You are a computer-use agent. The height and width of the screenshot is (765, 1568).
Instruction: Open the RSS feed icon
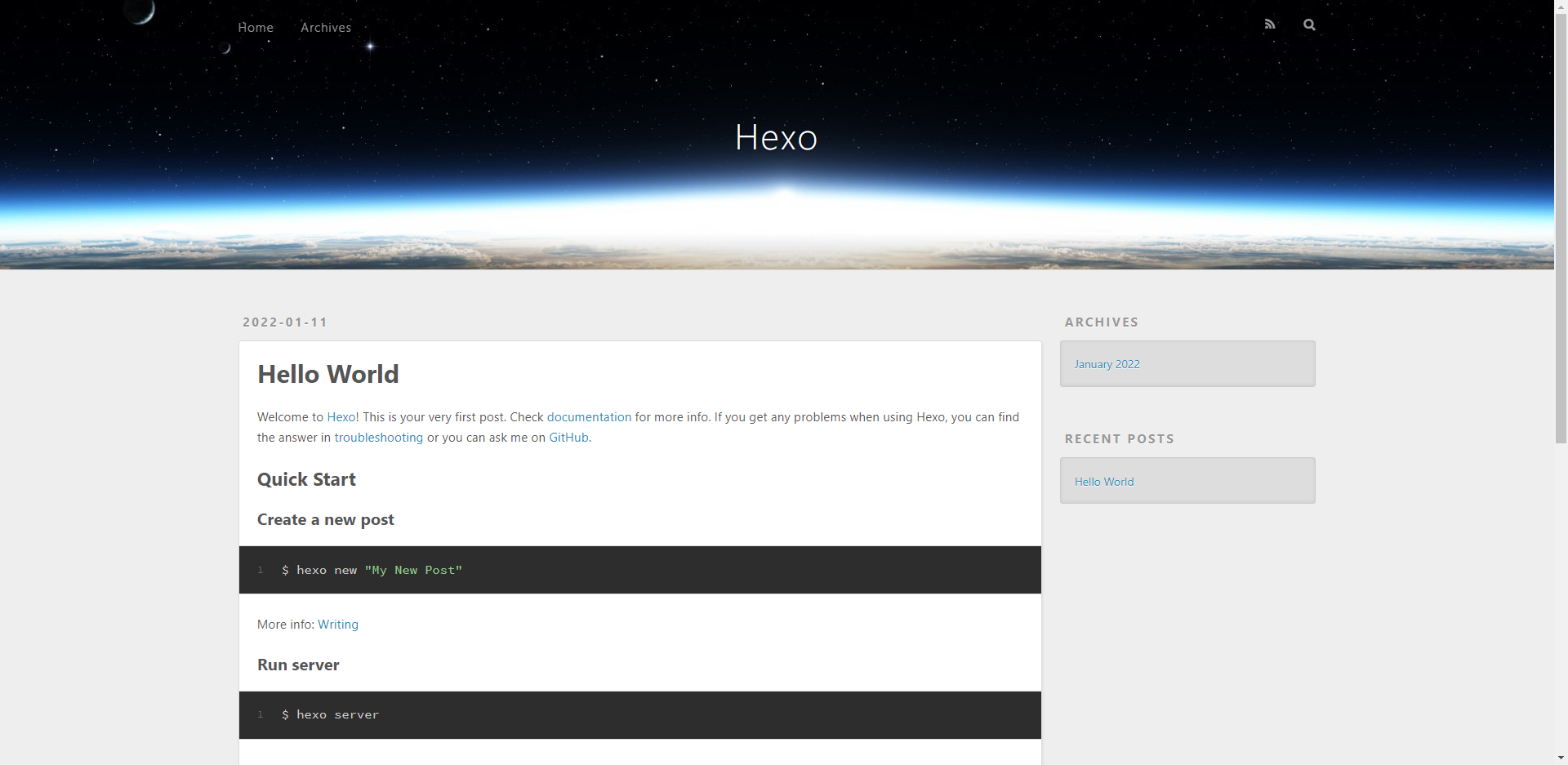(1269, 24)
